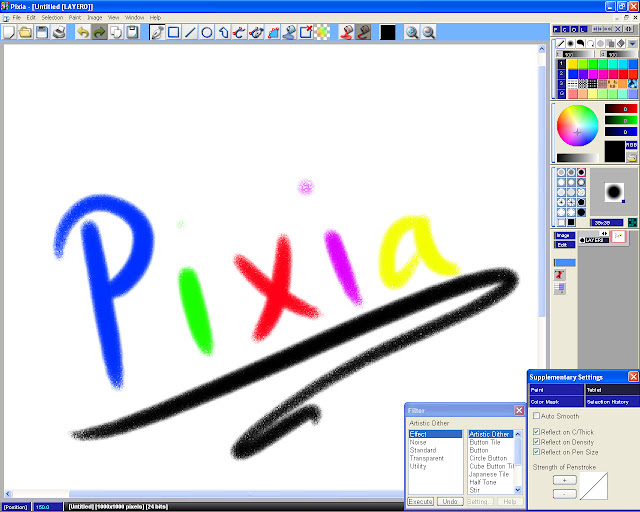
Task: Open a file with the folder icon
Action: point(25,32)
